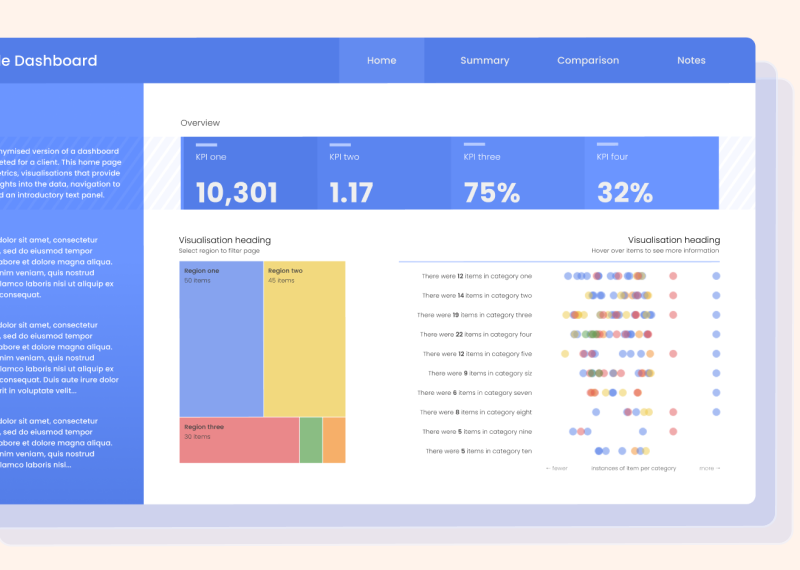Click the '22 items in category four' row label
The width and height of the screenshot is (800, 570).
[476, 334]
